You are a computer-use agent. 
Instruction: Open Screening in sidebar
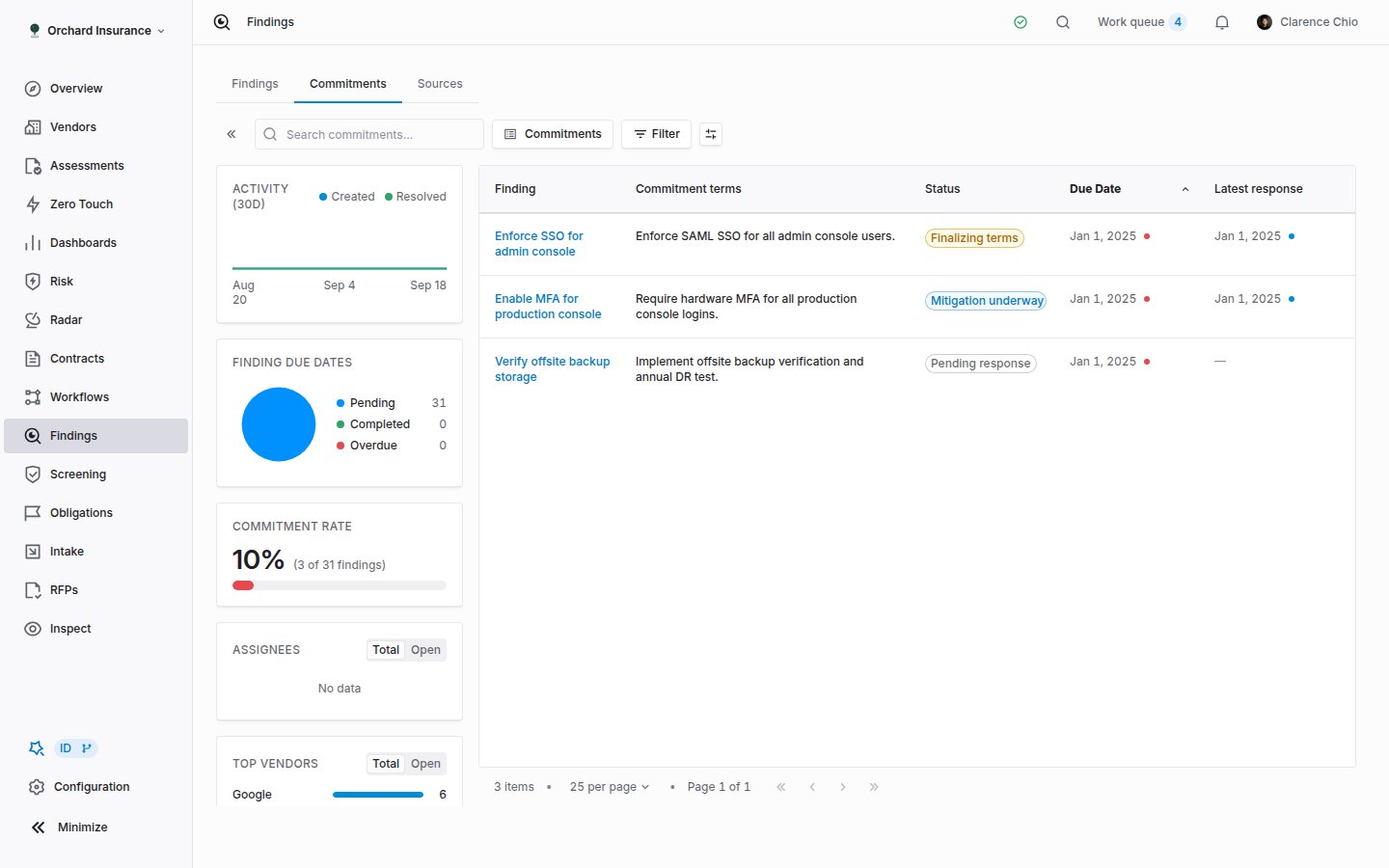point(95,475)
